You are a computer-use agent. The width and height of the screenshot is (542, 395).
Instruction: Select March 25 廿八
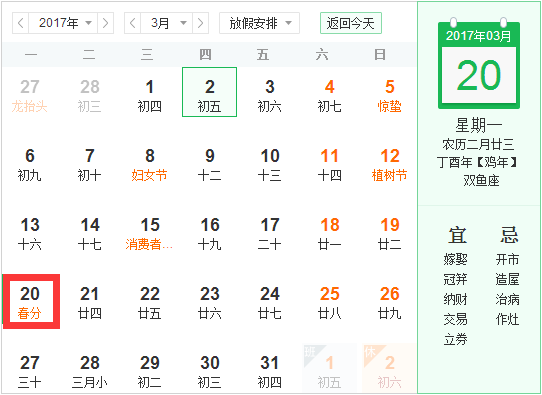[x=329, y=302]
